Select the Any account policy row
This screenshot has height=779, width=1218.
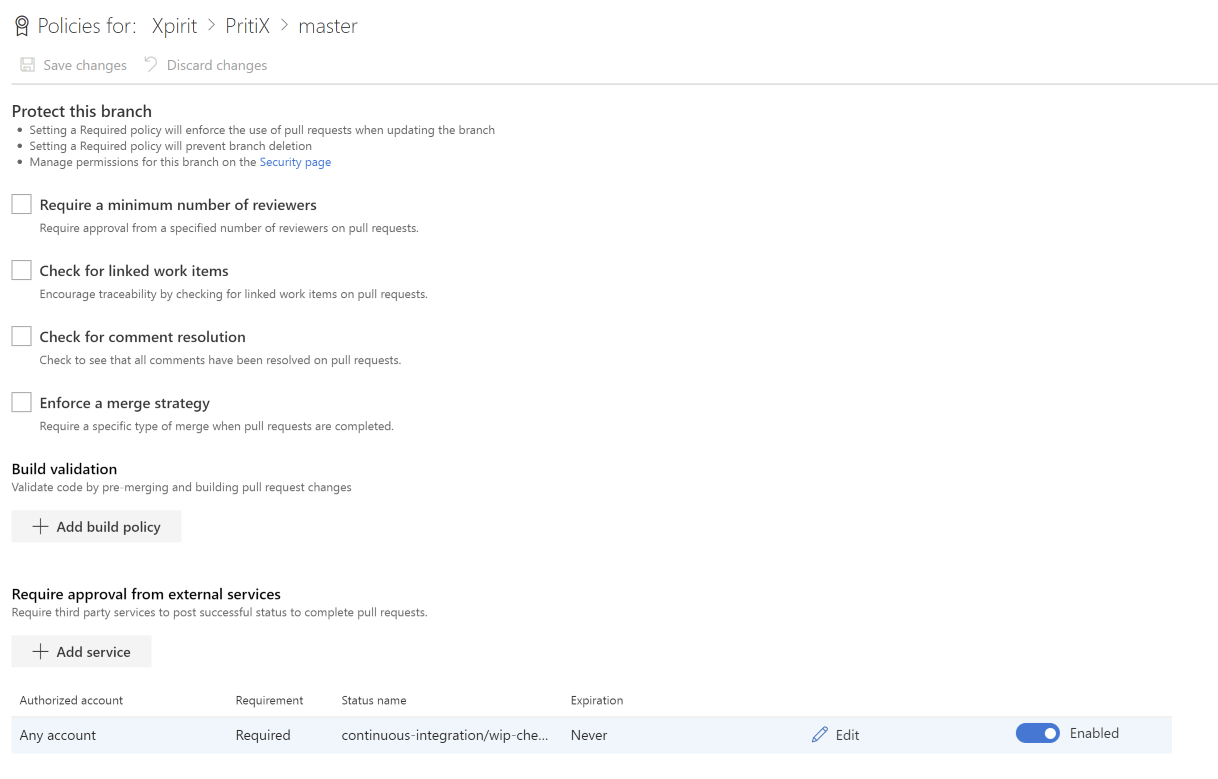(58, 735)
